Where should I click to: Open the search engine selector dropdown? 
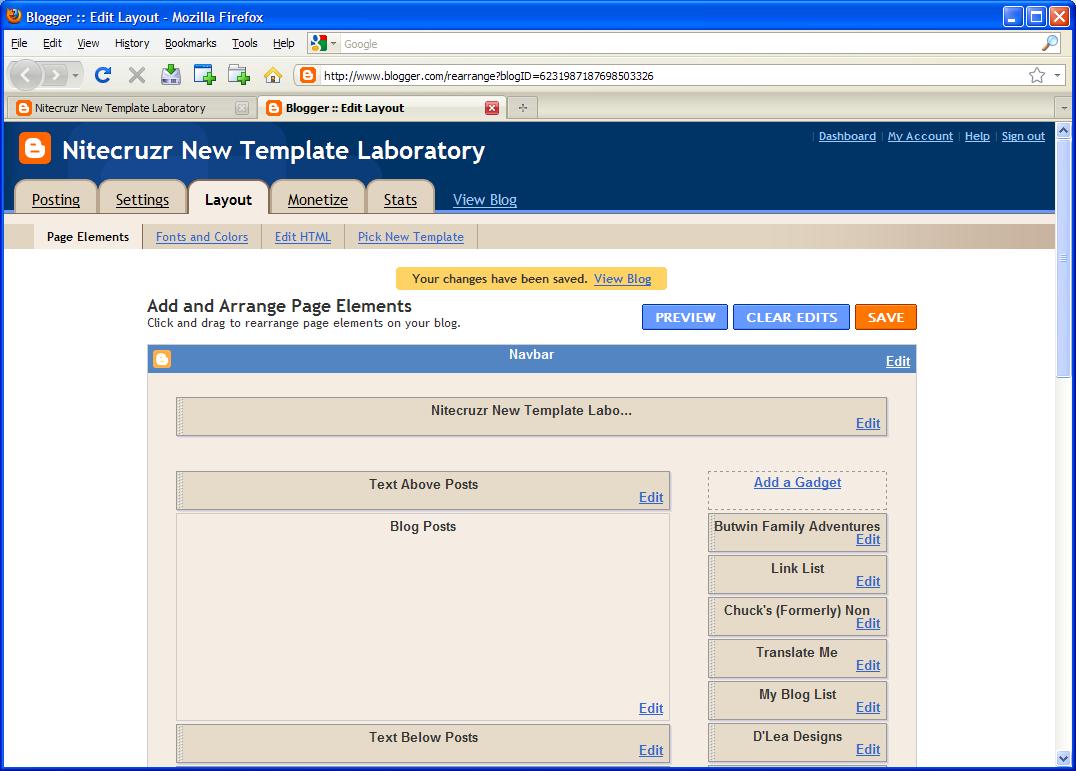point(334,44)
